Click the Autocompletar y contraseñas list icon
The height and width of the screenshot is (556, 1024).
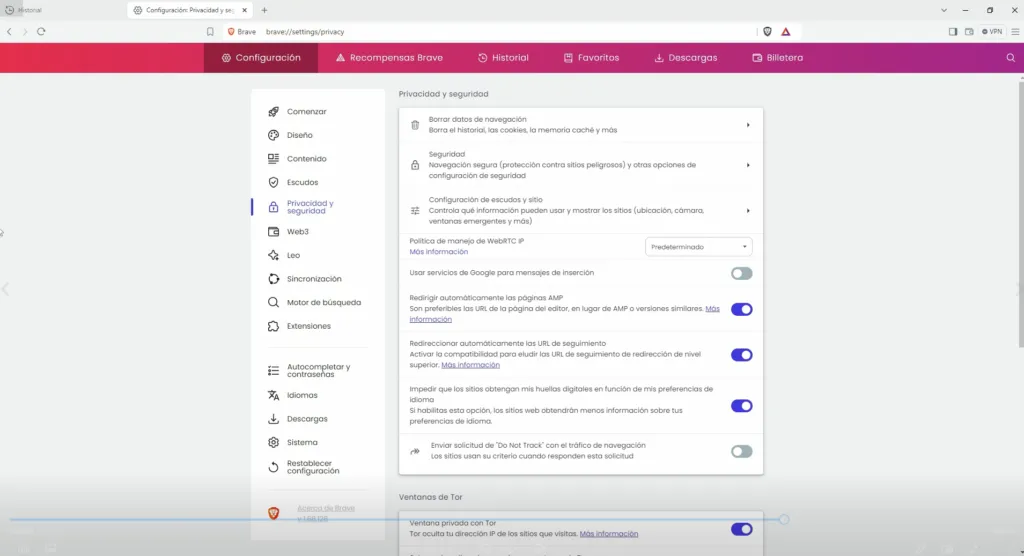[x=273, y=370]
